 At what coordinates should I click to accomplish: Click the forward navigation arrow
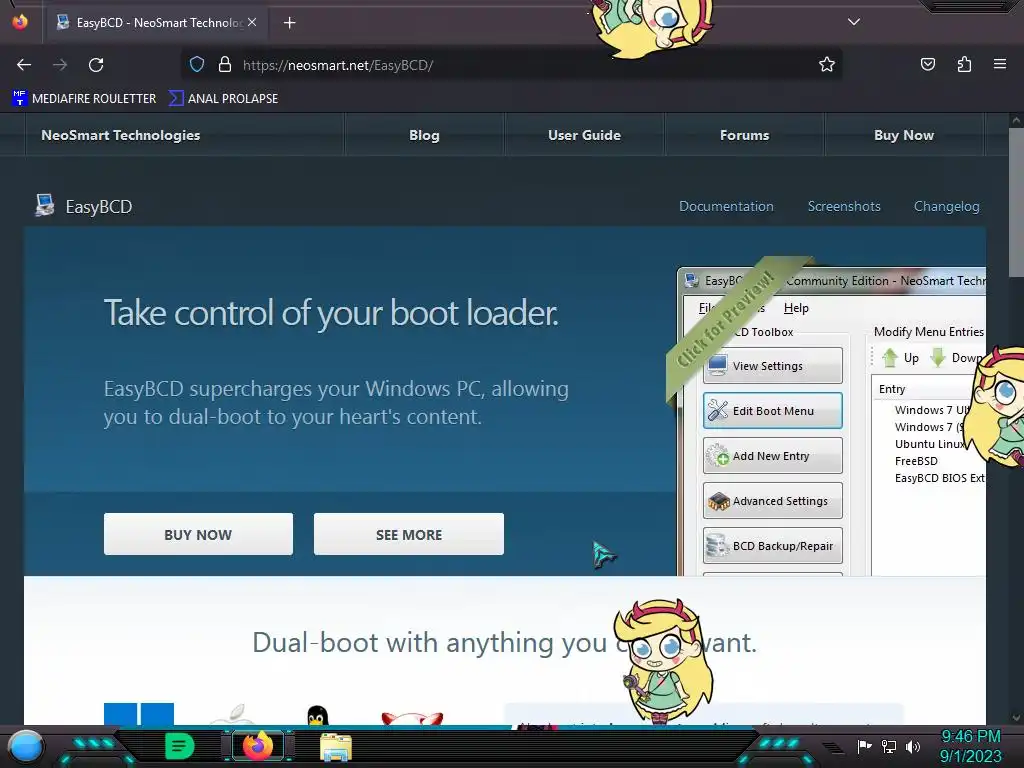click(x=60, y=65)
